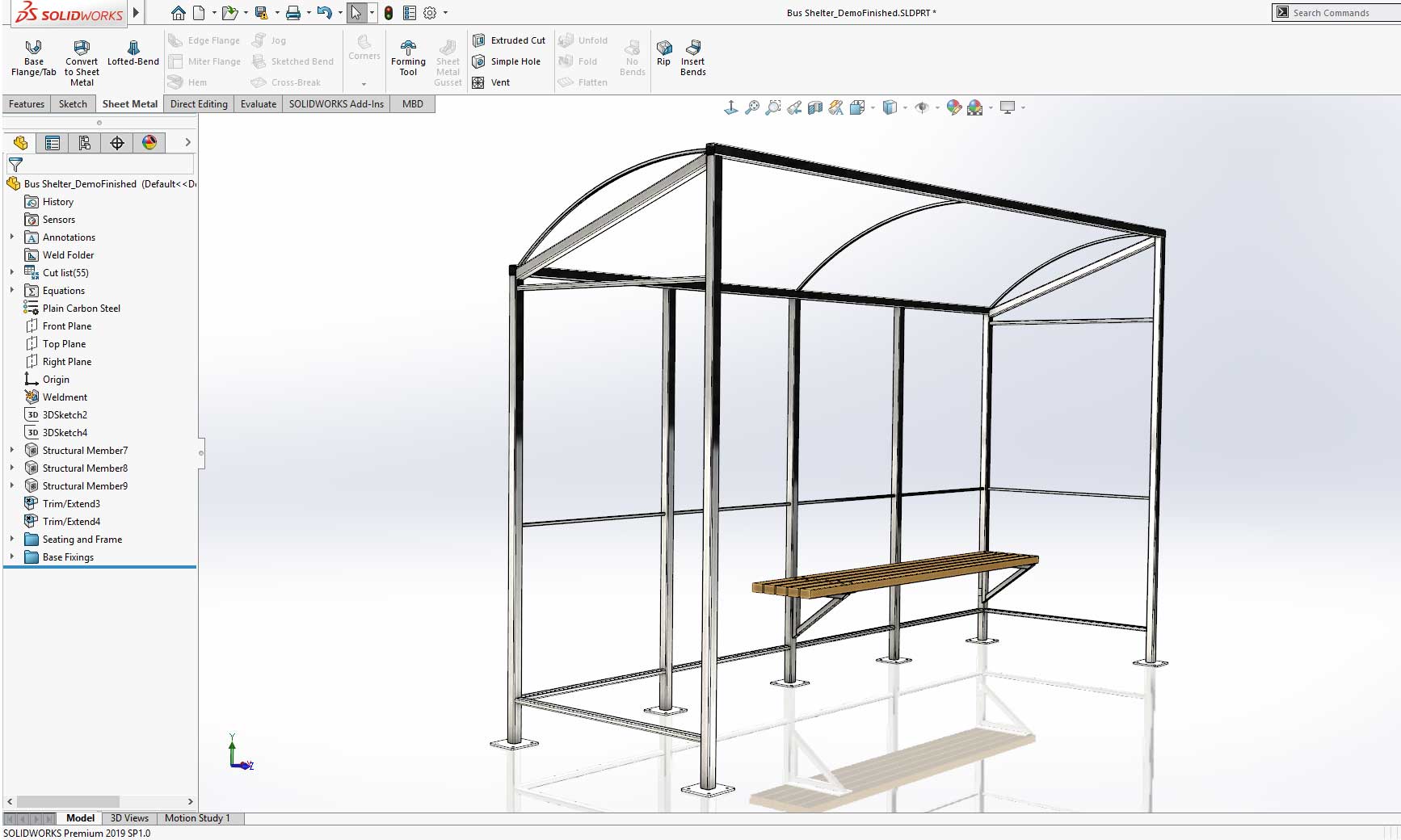Expand the Cut list(55) folder
The image size is (1401, 840).
pyautogui.click(x=11, y=272)
